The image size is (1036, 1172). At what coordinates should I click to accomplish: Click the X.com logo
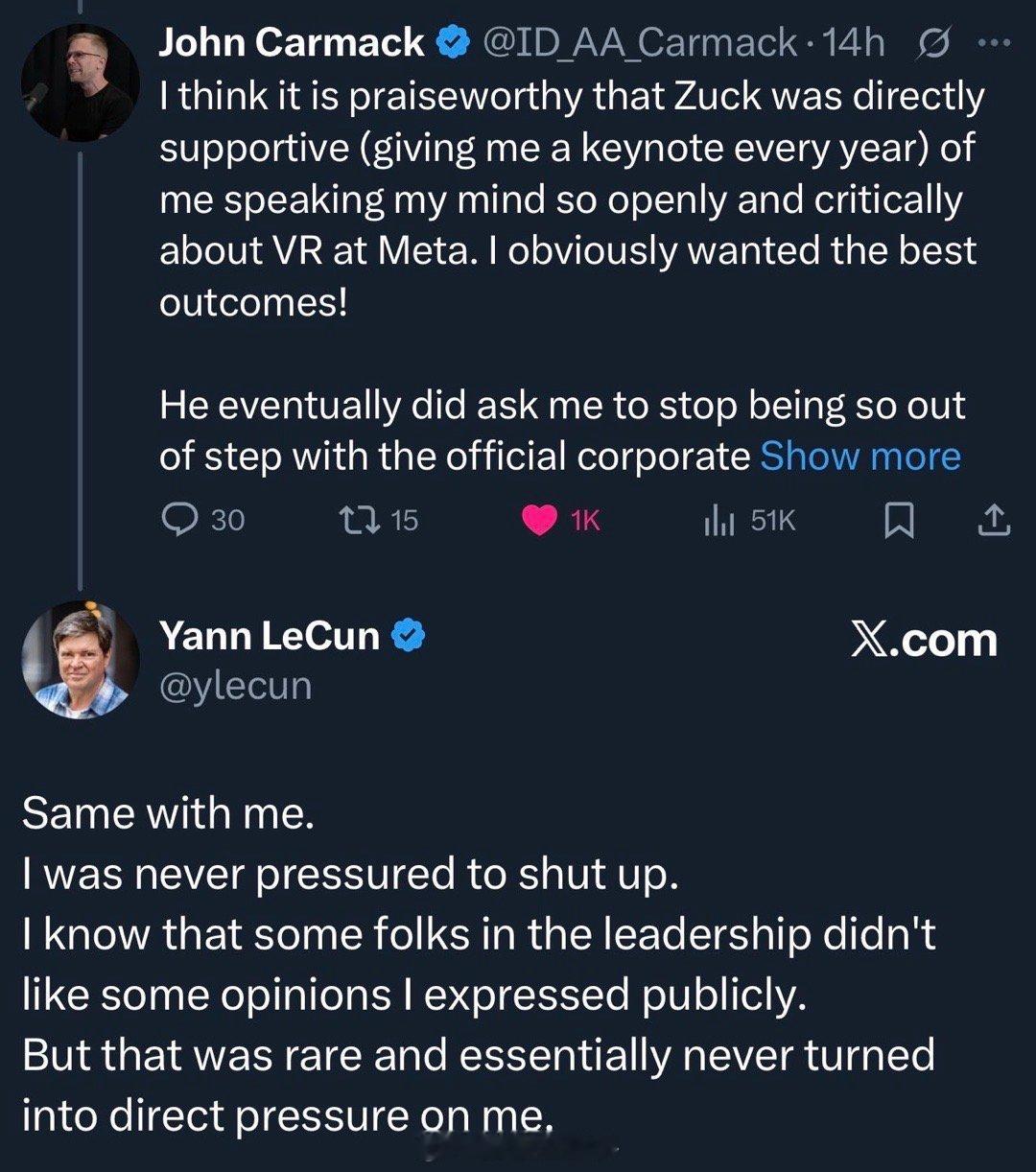point(924,642)
